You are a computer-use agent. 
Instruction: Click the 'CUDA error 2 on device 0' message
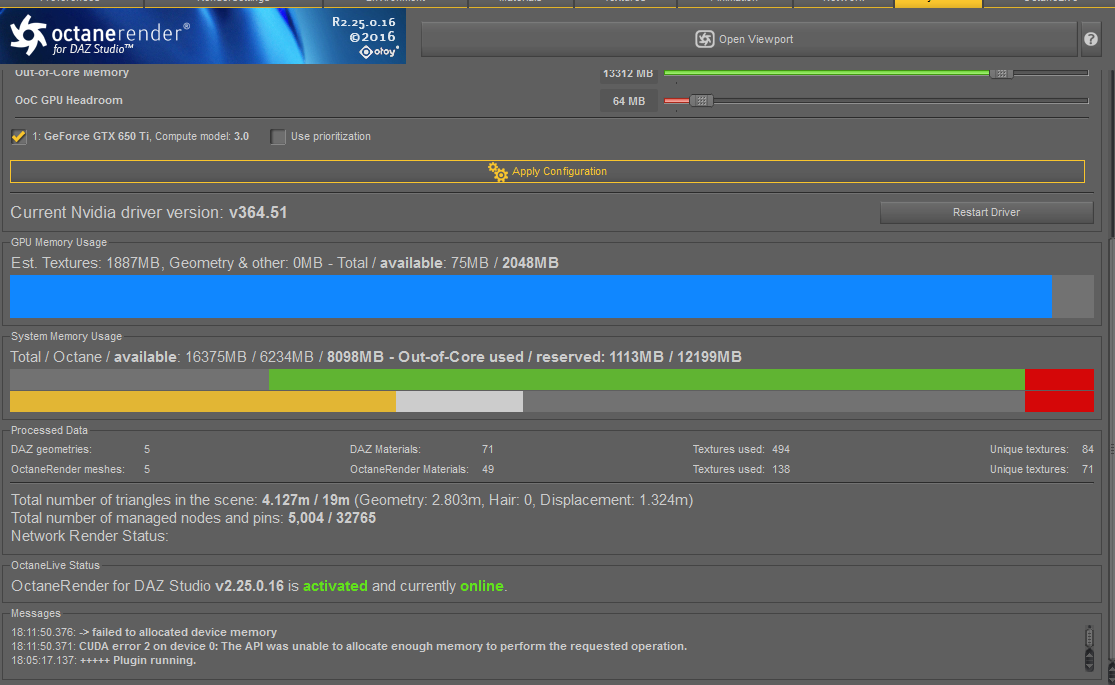(348, 647)
